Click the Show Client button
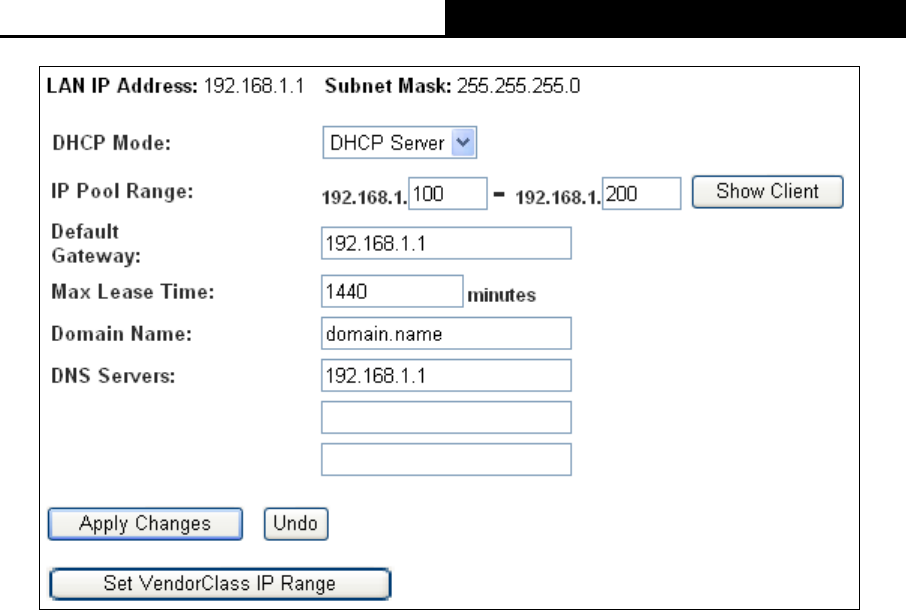Image resolution: width=906 pixels, height=610 pixels. tap(767, 192)
